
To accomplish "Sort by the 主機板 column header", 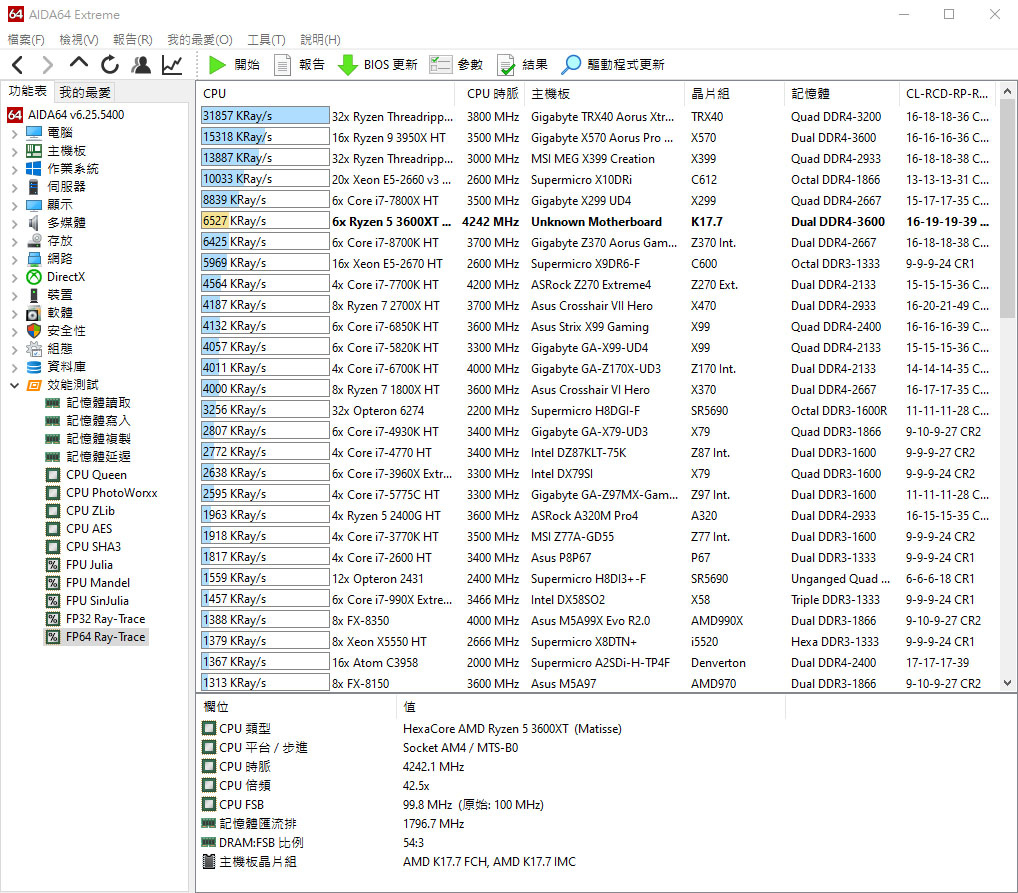I will tap(604, 94).
